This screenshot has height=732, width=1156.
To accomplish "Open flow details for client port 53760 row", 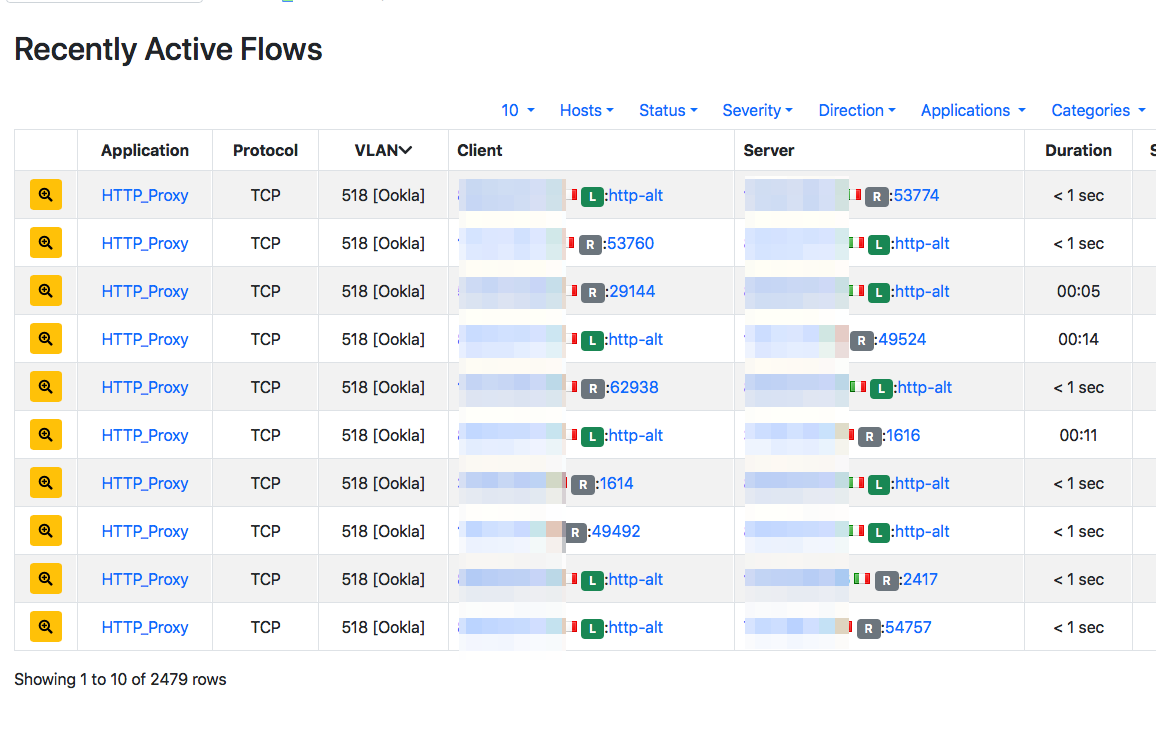I will (x=46, y=243).
